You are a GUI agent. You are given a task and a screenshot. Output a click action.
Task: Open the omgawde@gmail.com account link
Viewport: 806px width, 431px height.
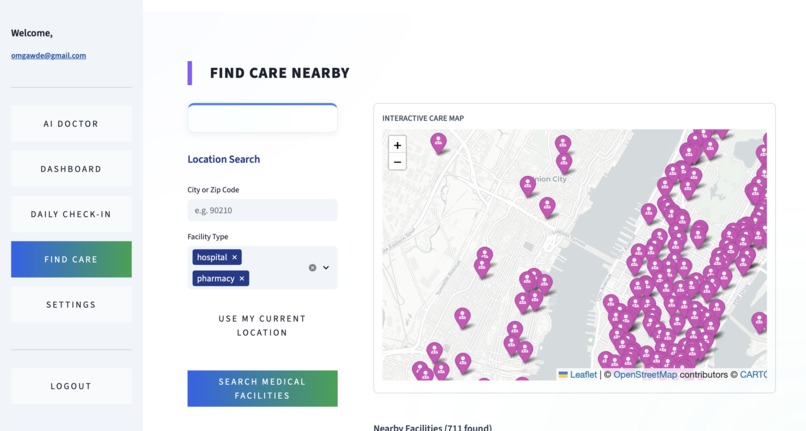48,56
